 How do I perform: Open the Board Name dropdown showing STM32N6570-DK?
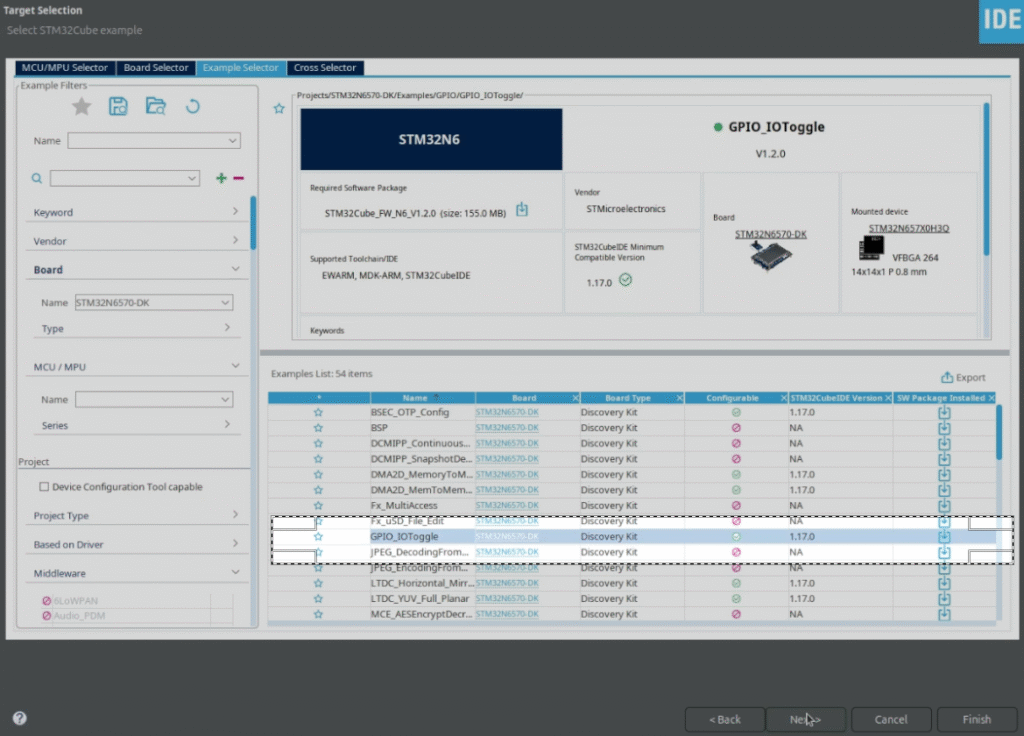[153, 302]
